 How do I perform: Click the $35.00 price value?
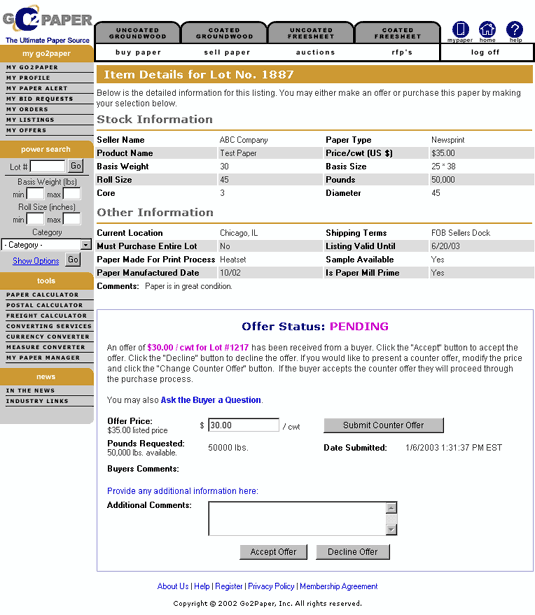click(x=443, y=153)
